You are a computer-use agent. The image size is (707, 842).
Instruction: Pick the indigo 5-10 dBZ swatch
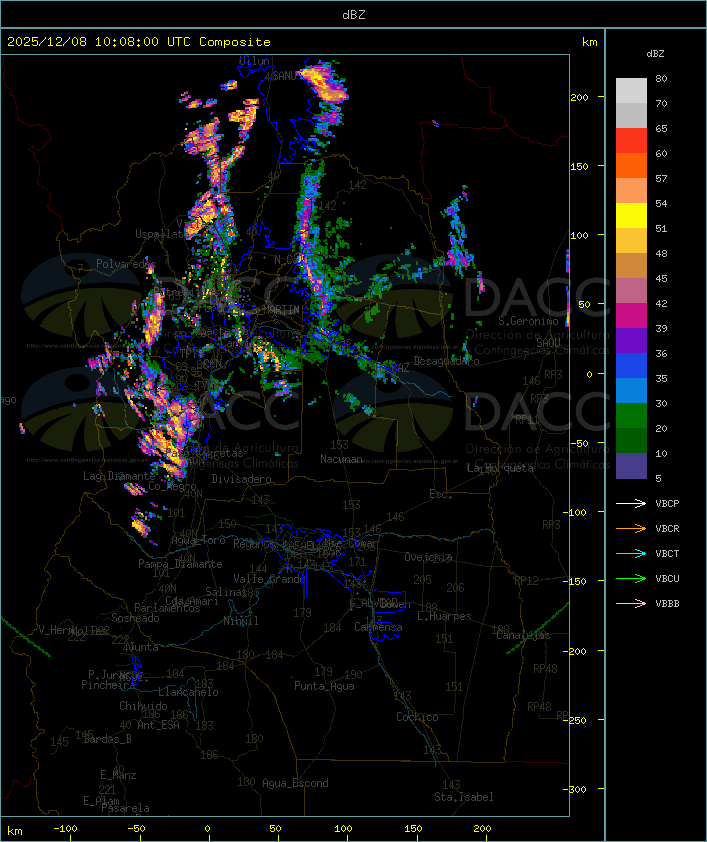coord(631,466)
